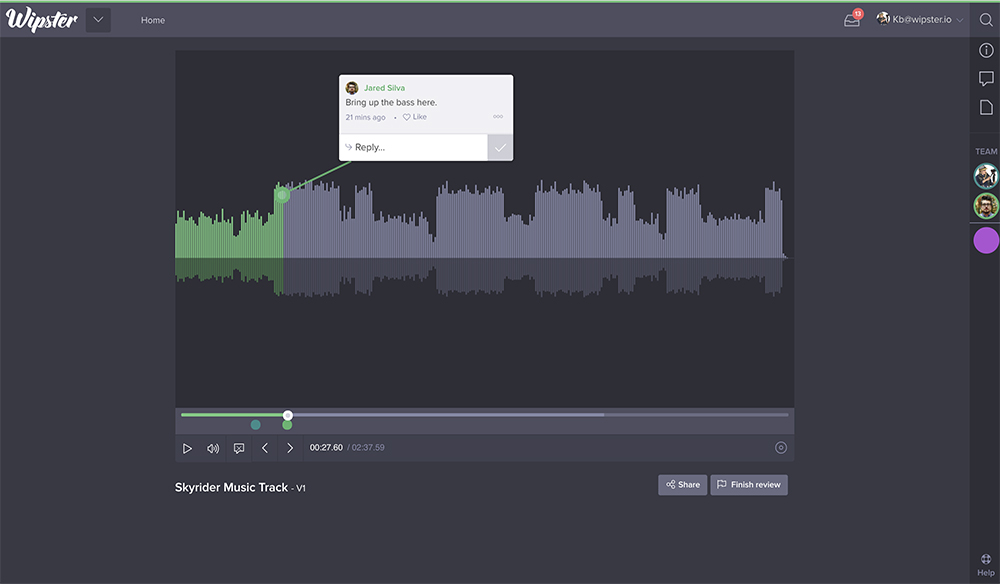Jump to the previous comment arrow

pos(265,448)
